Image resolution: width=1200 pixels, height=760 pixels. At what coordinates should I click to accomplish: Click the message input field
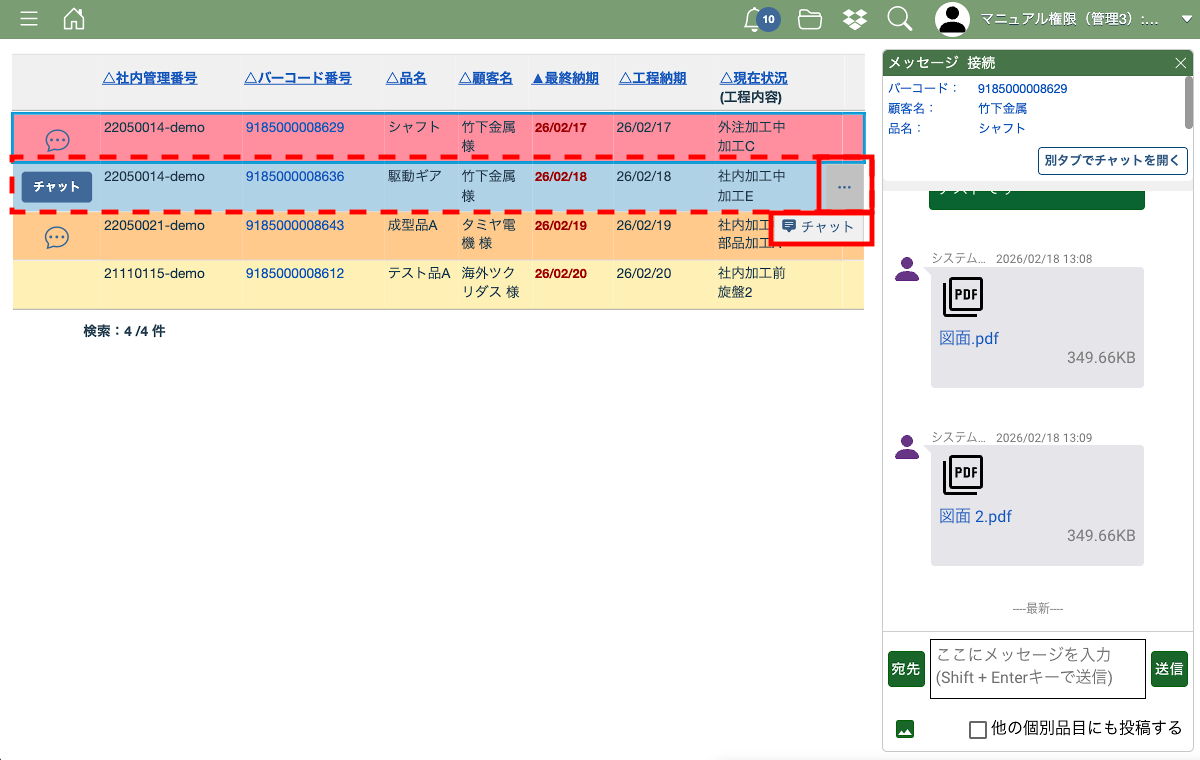[x=1037, y=668]
